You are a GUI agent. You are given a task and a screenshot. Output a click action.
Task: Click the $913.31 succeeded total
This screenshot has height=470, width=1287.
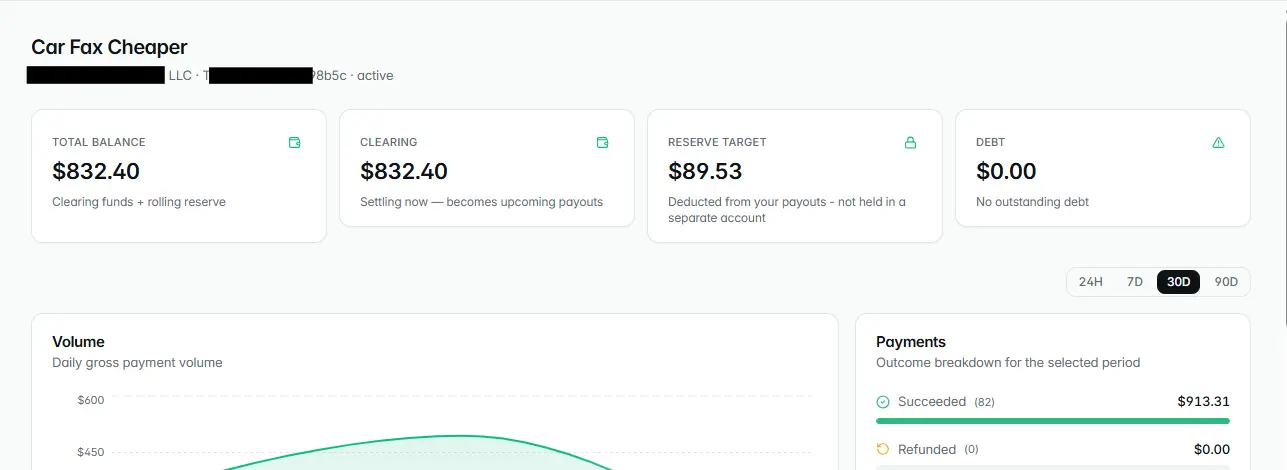click(1204, 402)
